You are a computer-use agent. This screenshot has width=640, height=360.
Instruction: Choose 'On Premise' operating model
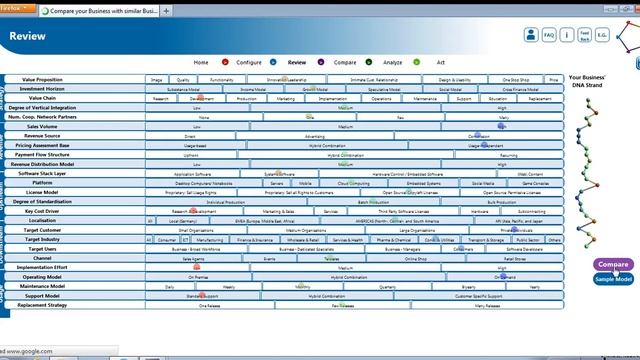(198, 278)
